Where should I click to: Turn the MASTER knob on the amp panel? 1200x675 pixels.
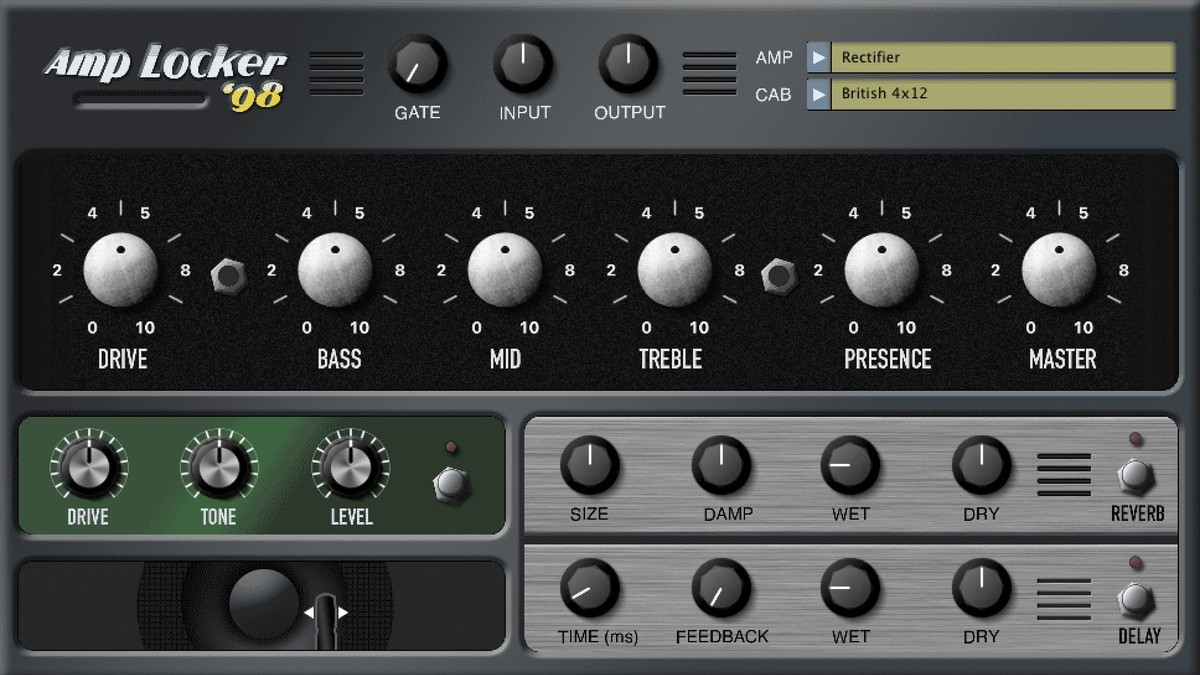pos(1060,270)
